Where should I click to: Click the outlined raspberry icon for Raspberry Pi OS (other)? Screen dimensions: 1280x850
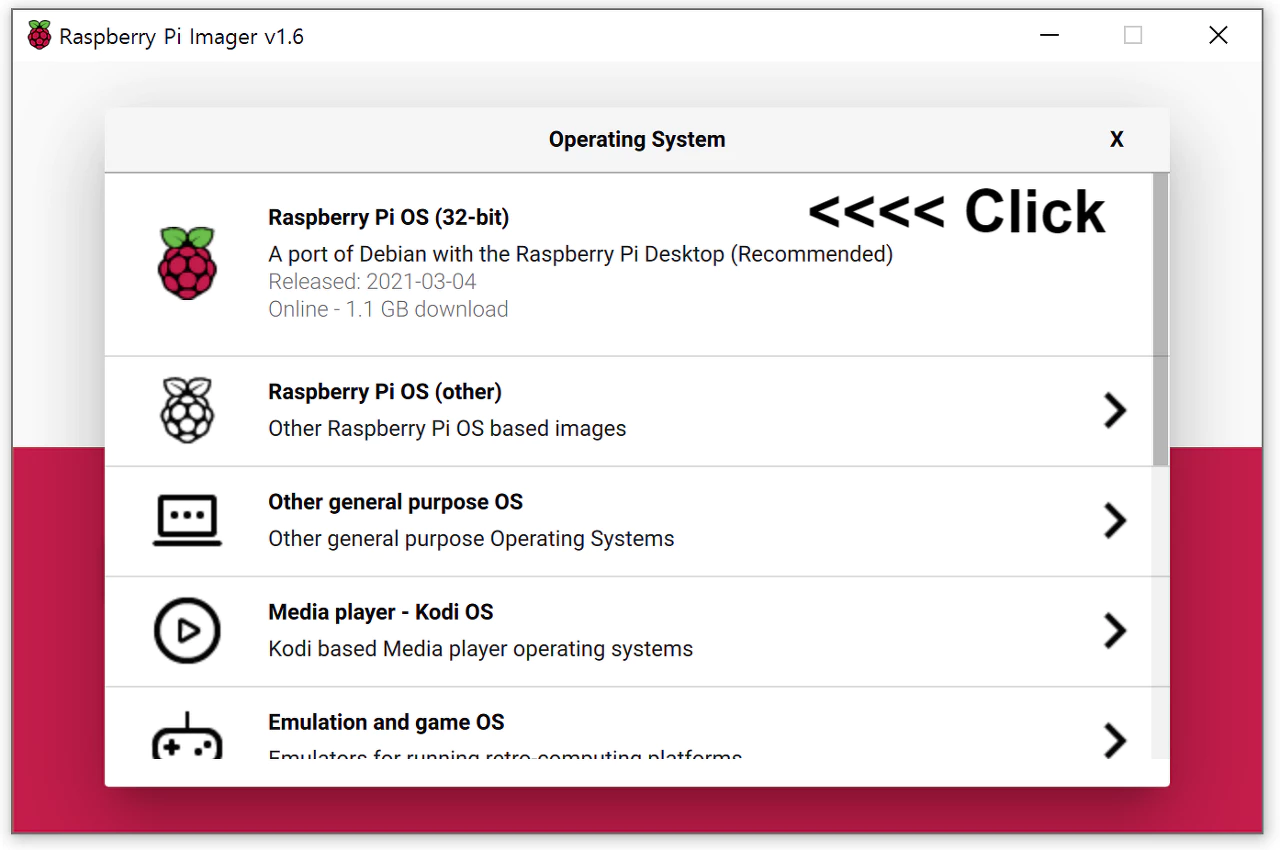[187, 410]
